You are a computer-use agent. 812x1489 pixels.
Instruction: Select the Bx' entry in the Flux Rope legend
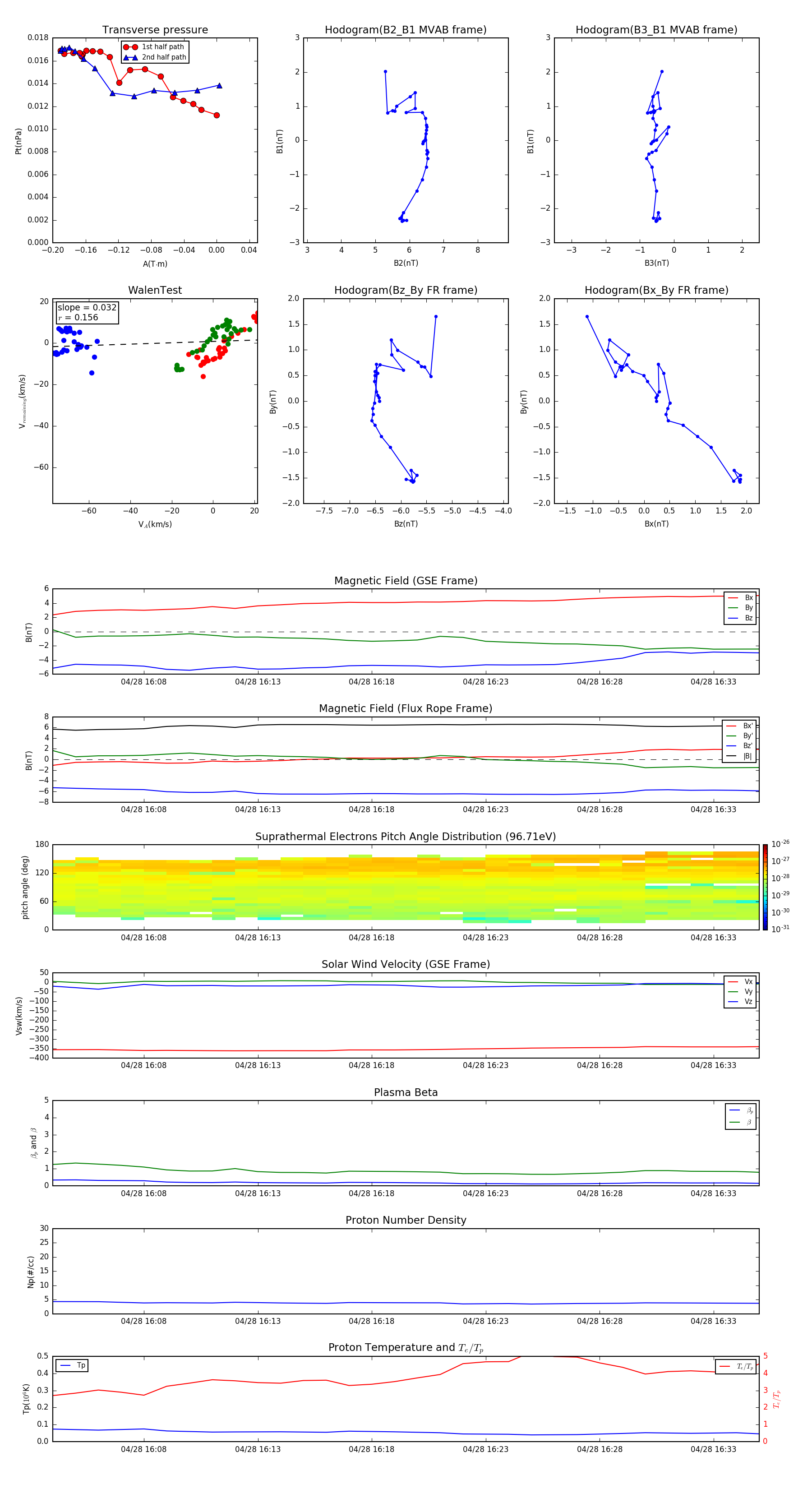coord(739,726)
